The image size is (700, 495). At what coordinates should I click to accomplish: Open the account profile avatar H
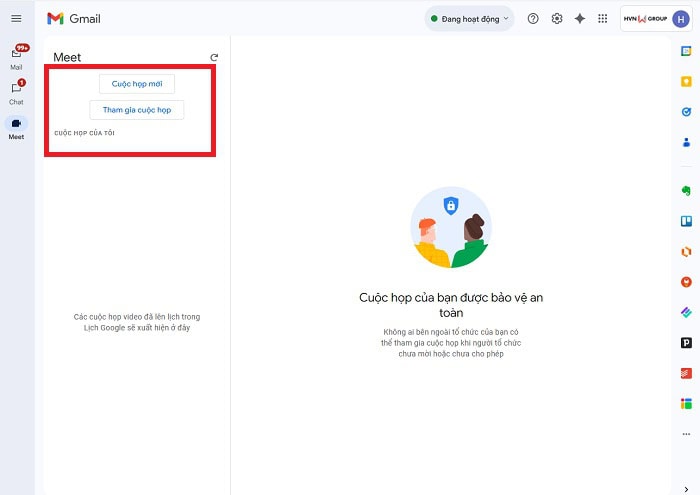[681, 18]
